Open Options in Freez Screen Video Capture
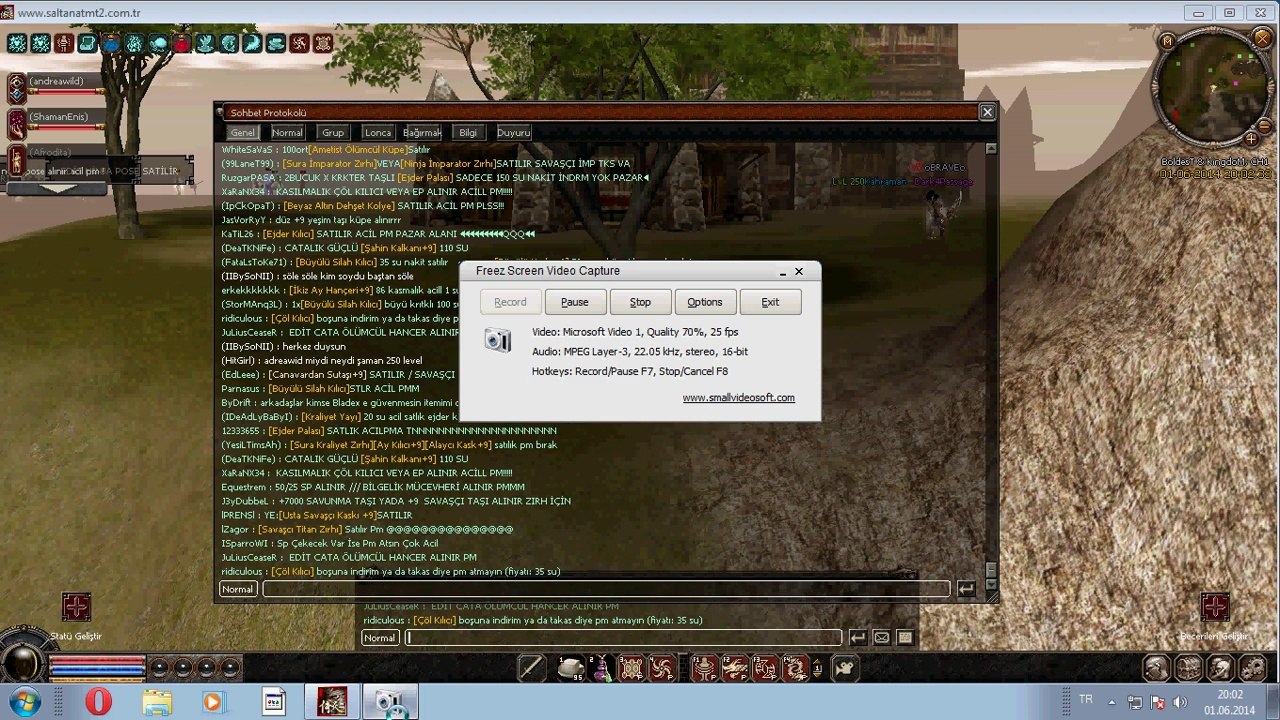The height and width of the screenshot is (720, 1280). (705, 302)
